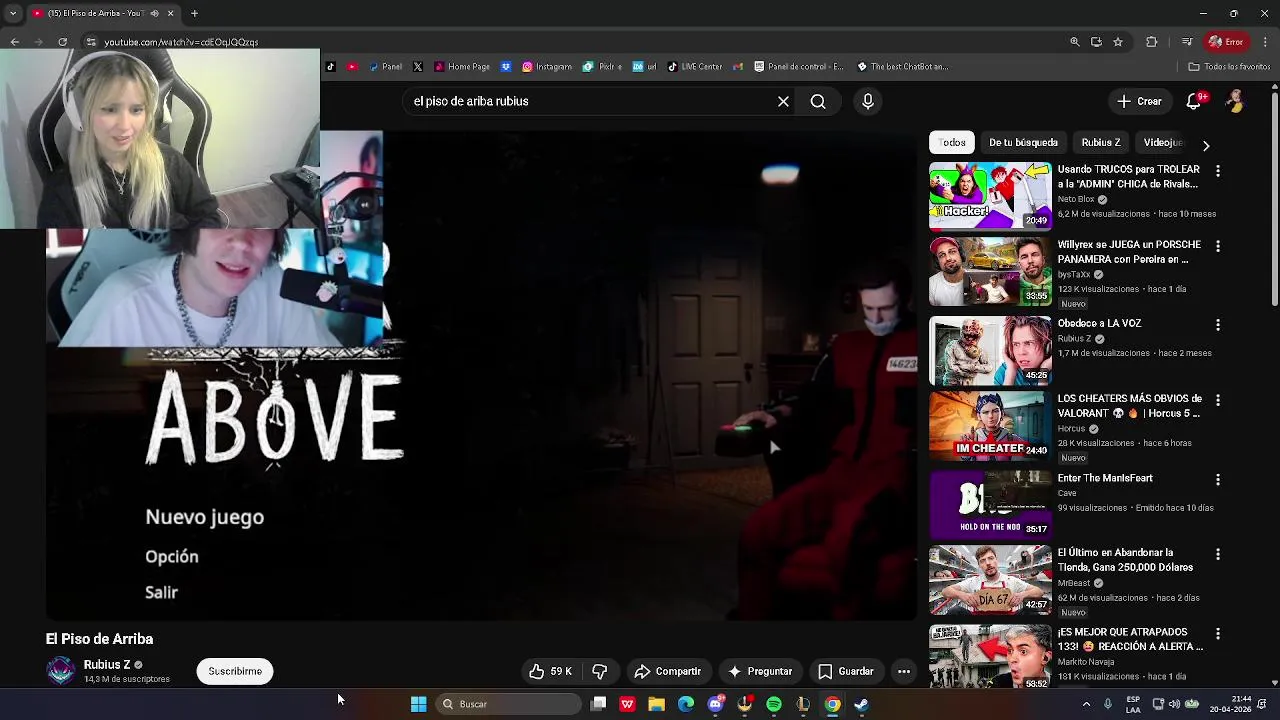The width and height of the screenshot is (1280, 720).
Task: Select the Todos filter chip
Action: click(951, 142)
